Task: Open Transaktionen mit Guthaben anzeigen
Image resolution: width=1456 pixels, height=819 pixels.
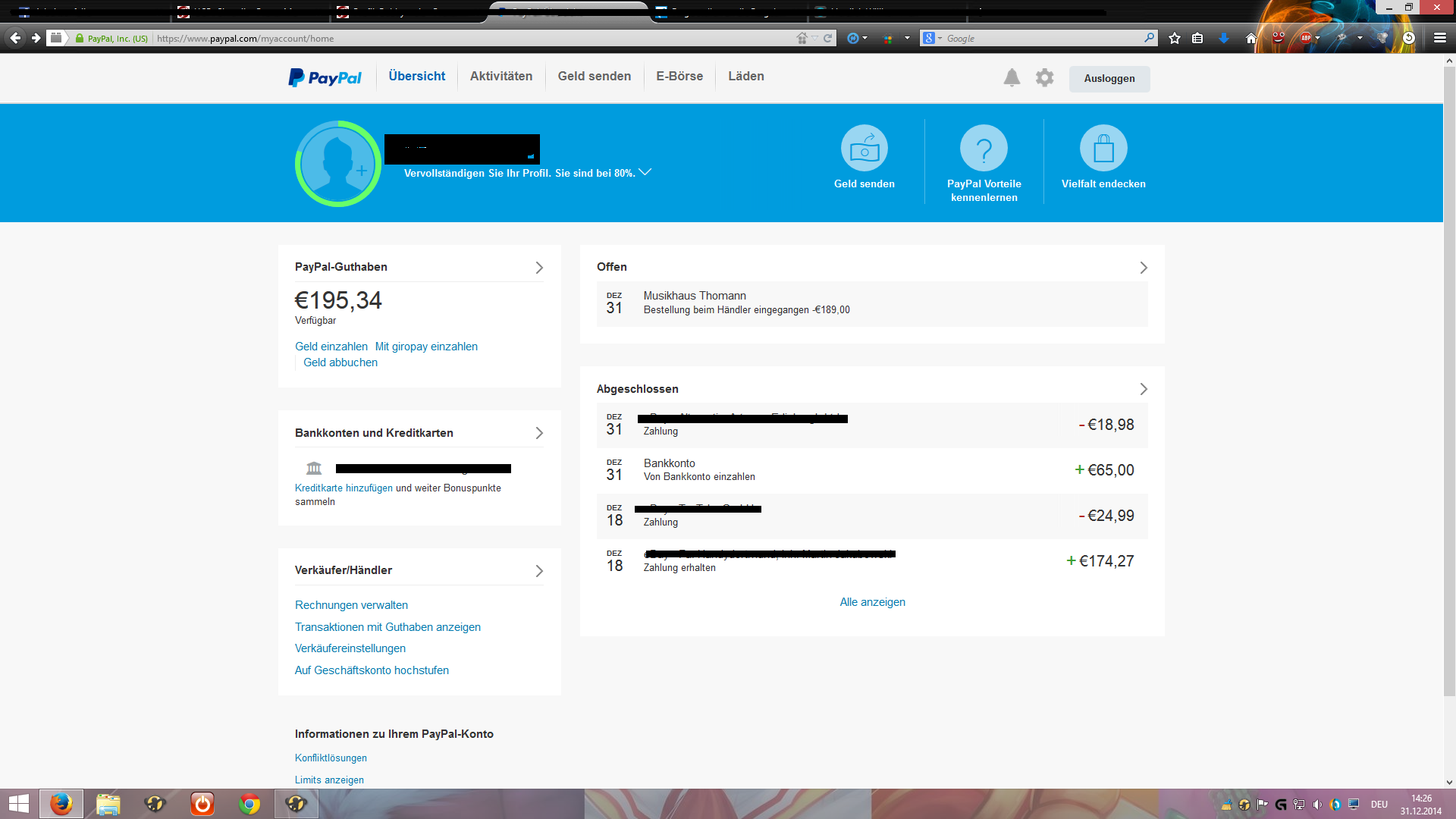Action: click(x=388, y=627)
